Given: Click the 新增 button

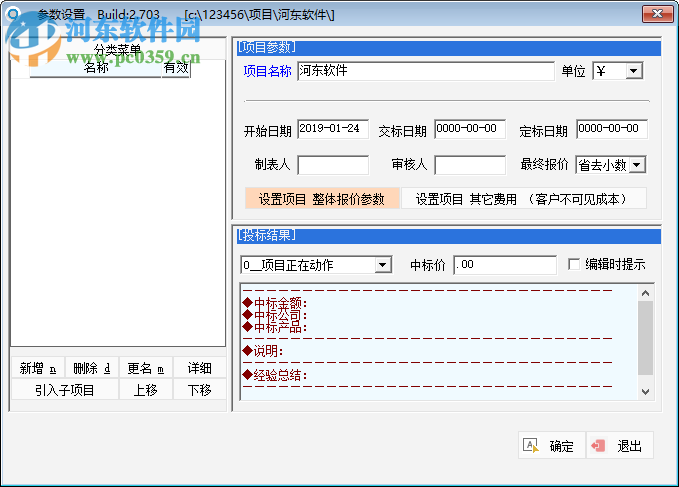Looking at the screenshot, I should tap(38, 368).
